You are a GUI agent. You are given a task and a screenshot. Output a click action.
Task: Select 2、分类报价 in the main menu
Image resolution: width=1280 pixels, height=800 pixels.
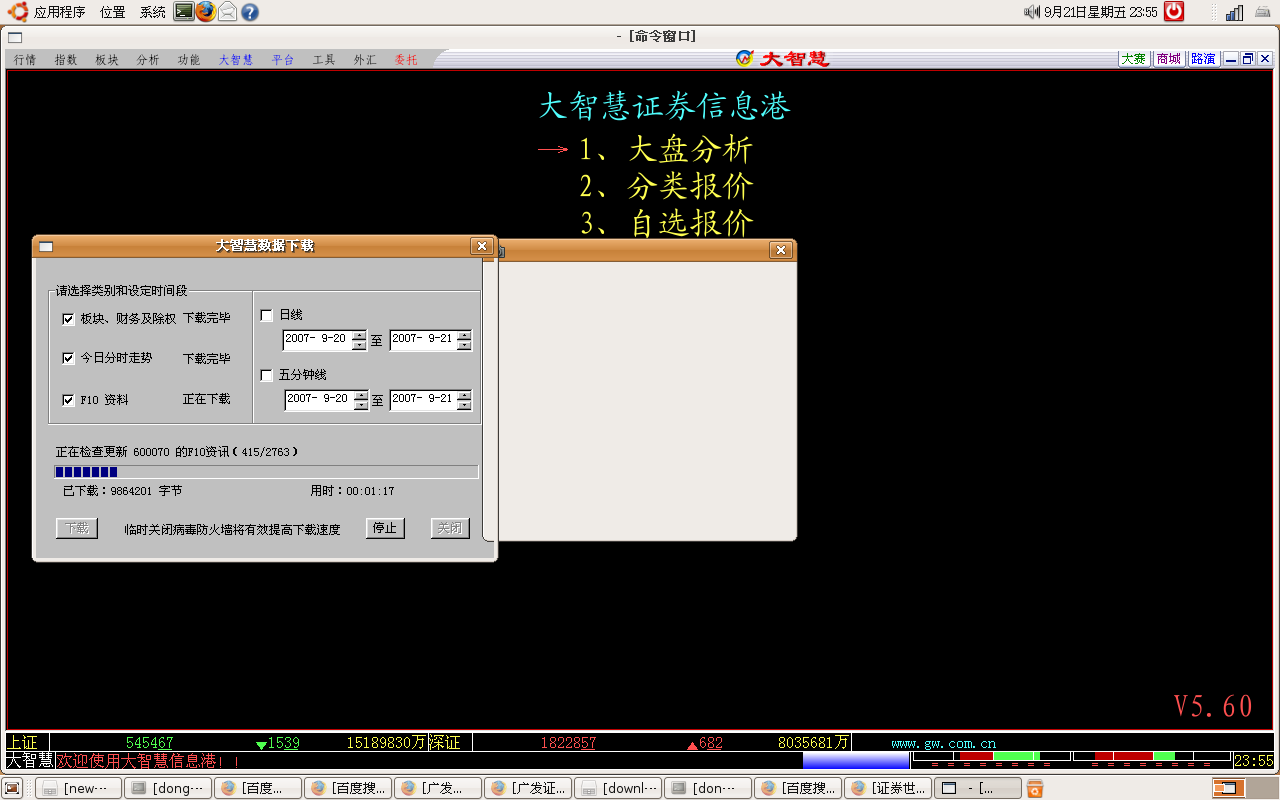point(665,186)
